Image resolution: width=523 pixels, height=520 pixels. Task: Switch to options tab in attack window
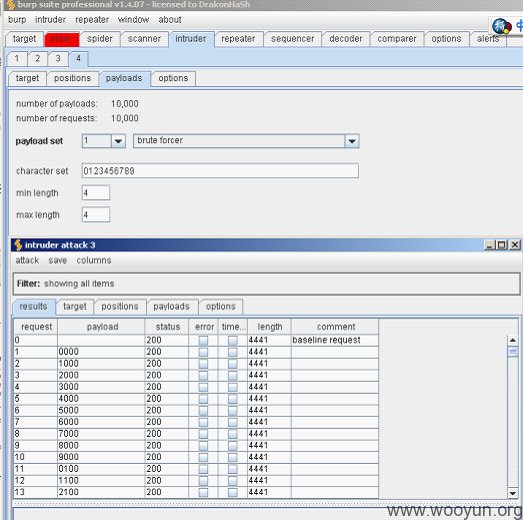click(x=220, y=307)
